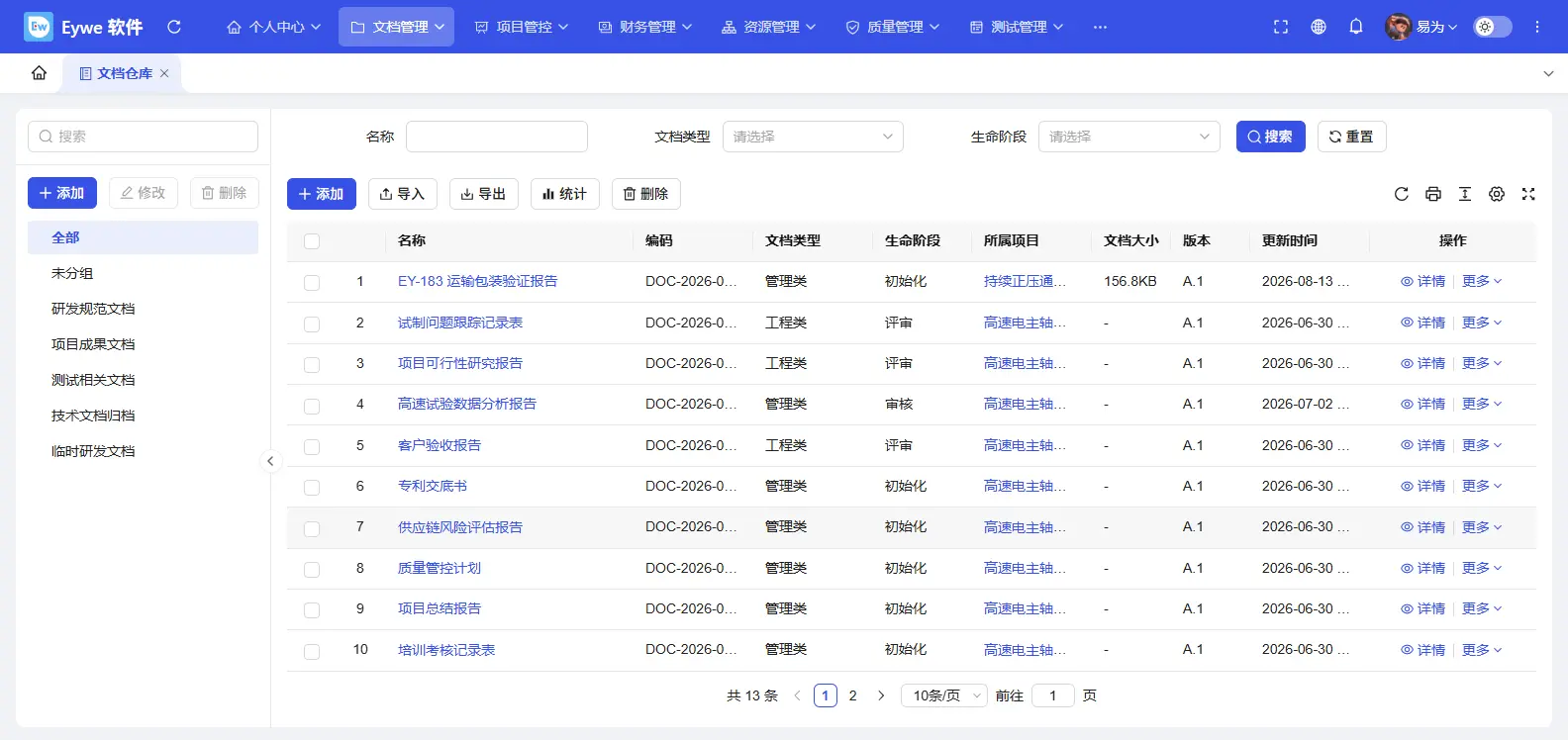
Task: Click 导入 button
Action: pyautogui.click(x=403, y=194)
